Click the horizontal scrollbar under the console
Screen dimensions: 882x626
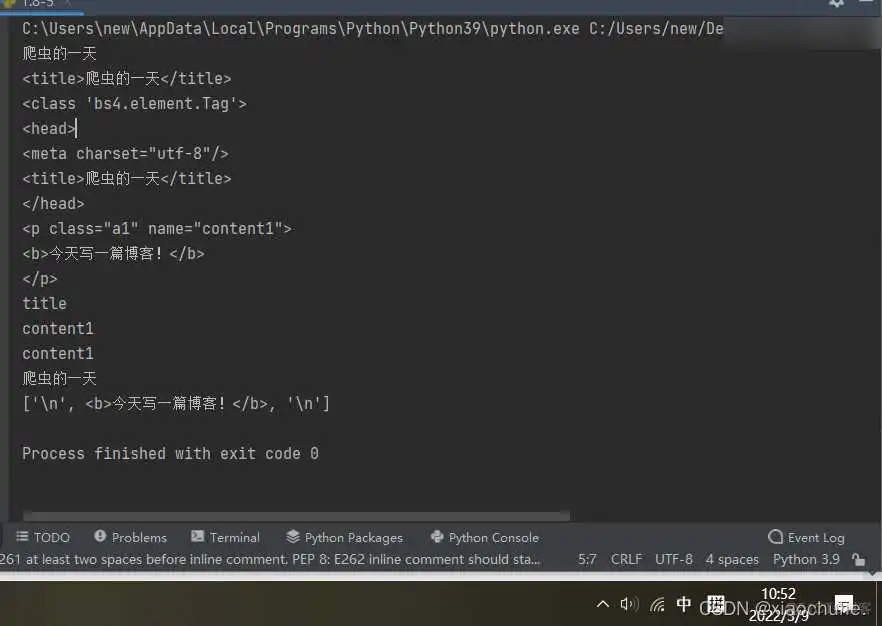[x=296, y=515]
